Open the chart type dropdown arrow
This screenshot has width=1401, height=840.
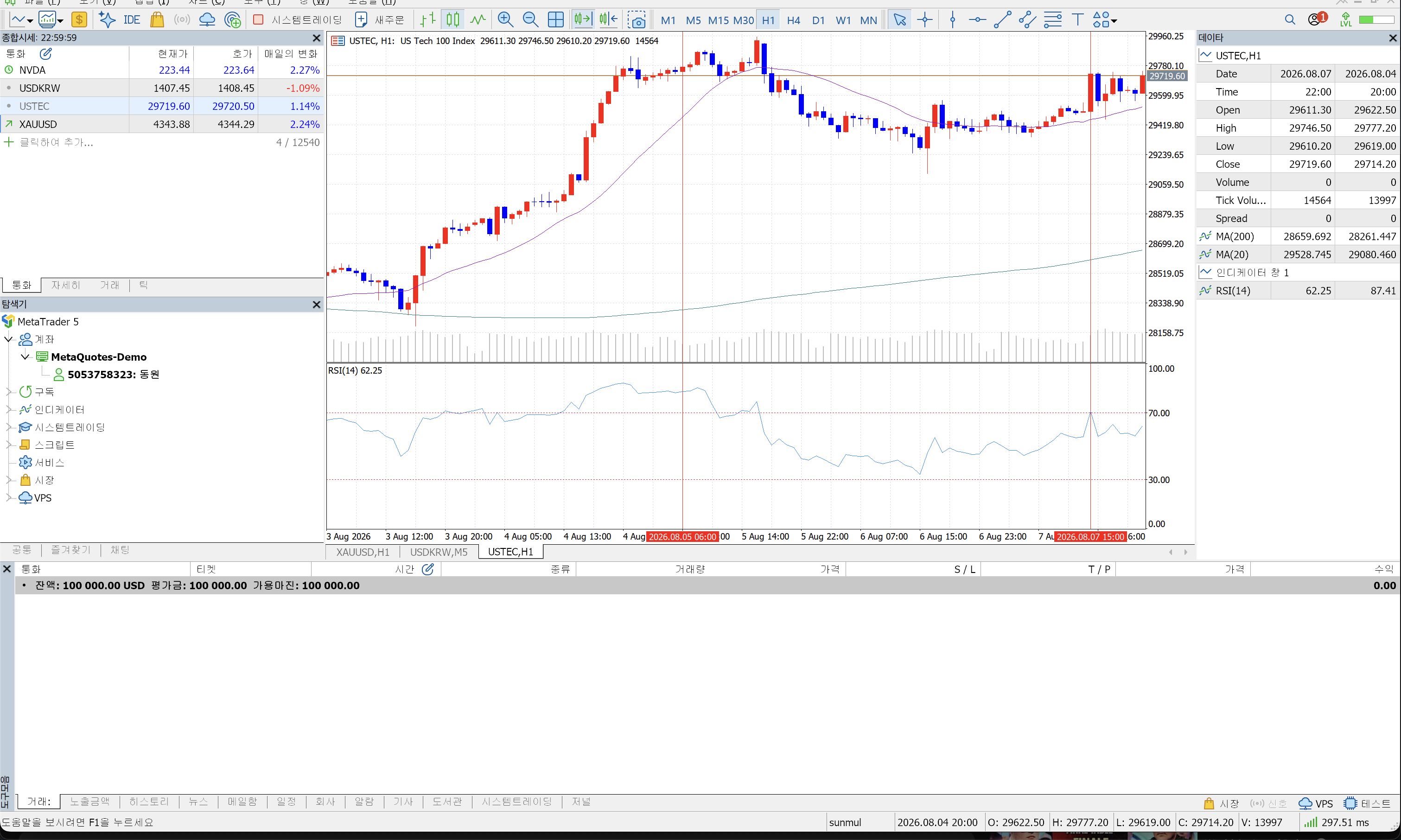[30, 20]
